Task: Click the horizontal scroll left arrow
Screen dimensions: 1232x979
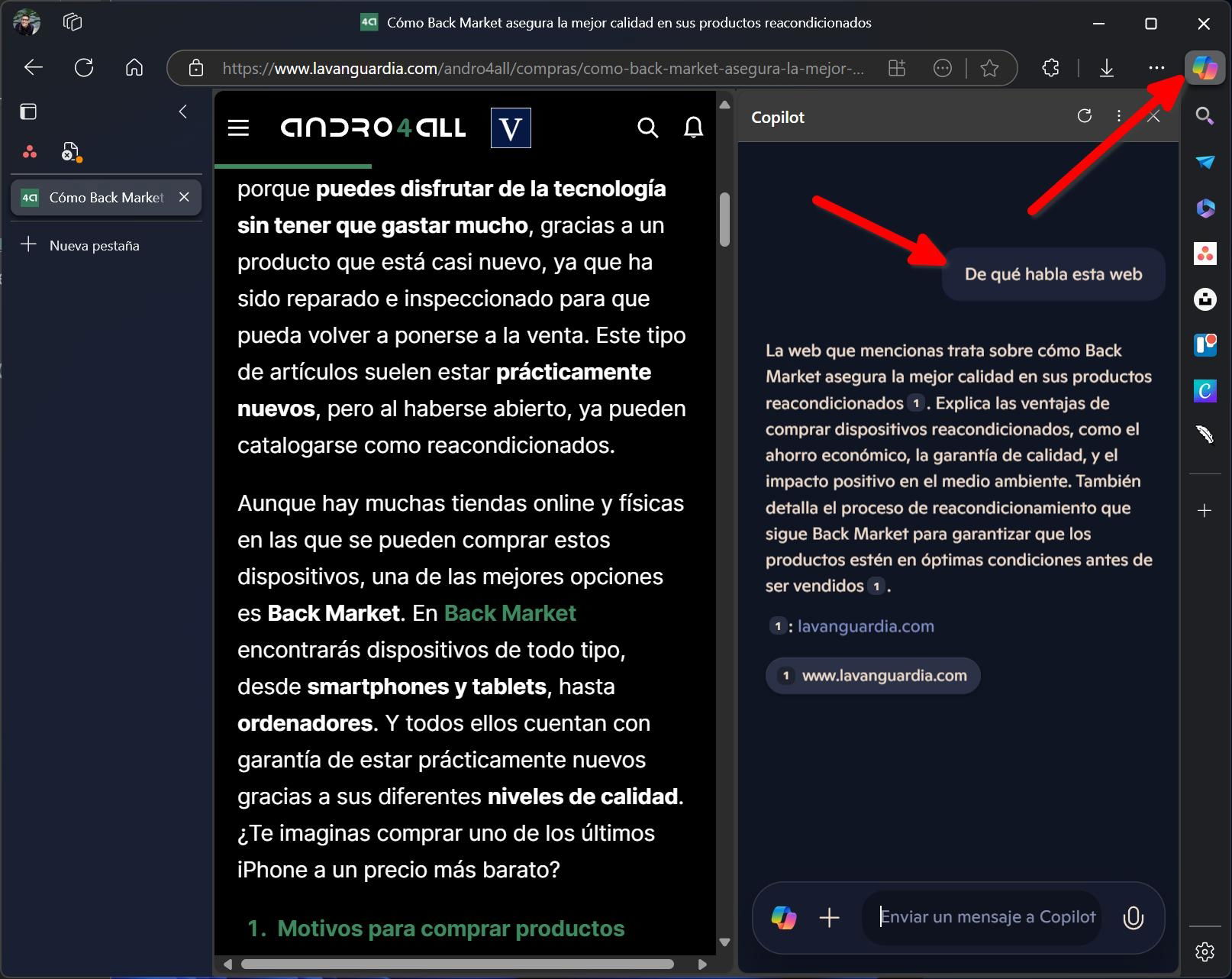Action: 227,964
